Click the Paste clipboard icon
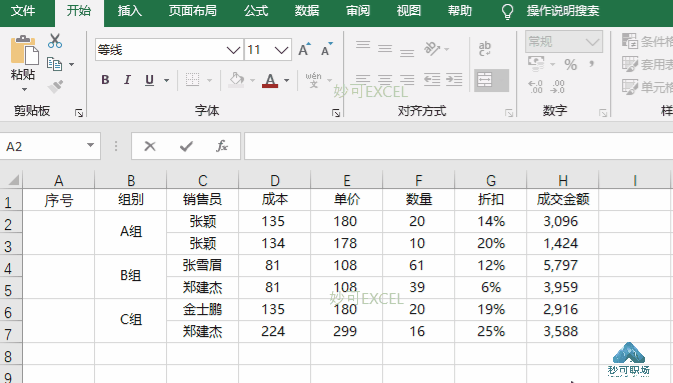 (24, 51)
